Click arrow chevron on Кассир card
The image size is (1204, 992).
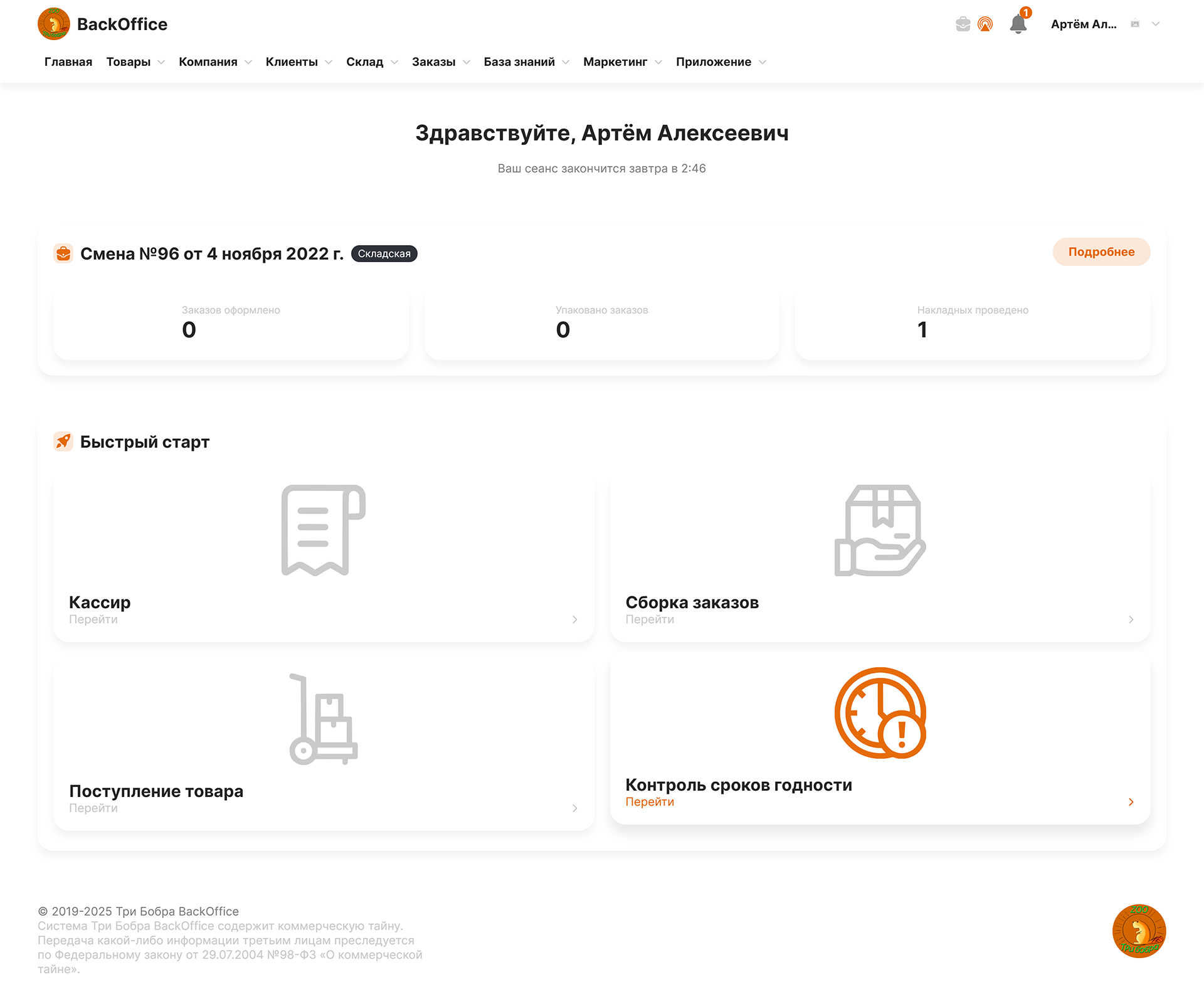(x=574, y=620)
